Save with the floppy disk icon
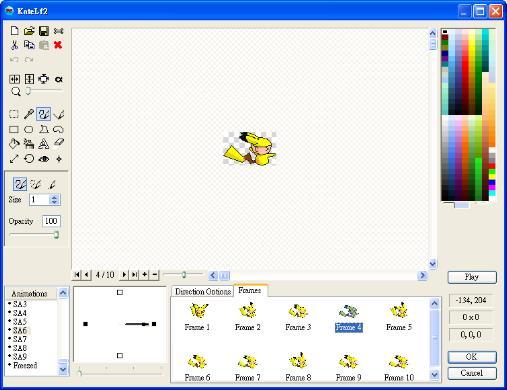Viewport: 507px width, 390px height. click(44, 31)
